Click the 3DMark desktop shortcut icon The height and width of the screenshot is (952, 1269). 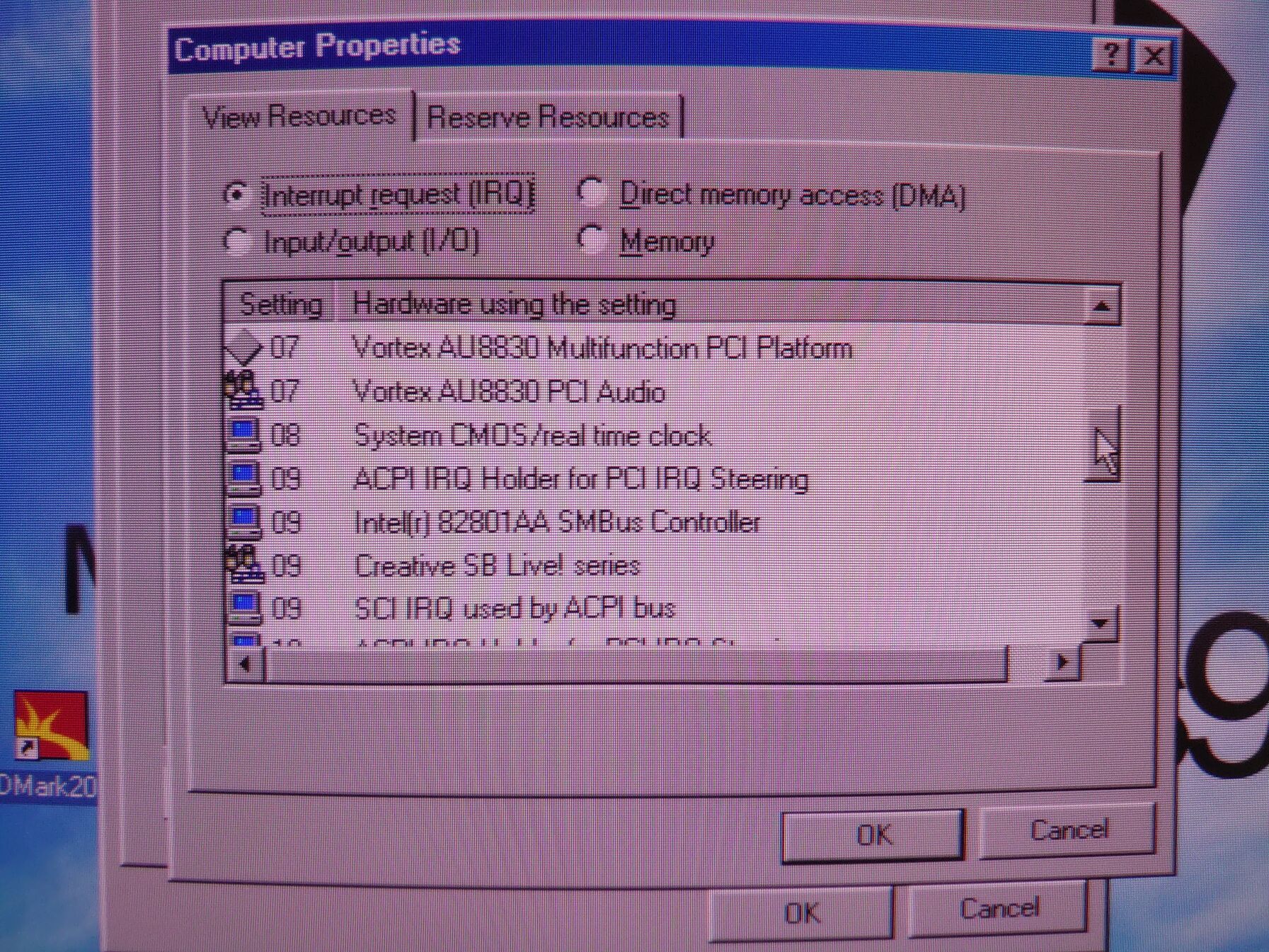coord(51,726)
